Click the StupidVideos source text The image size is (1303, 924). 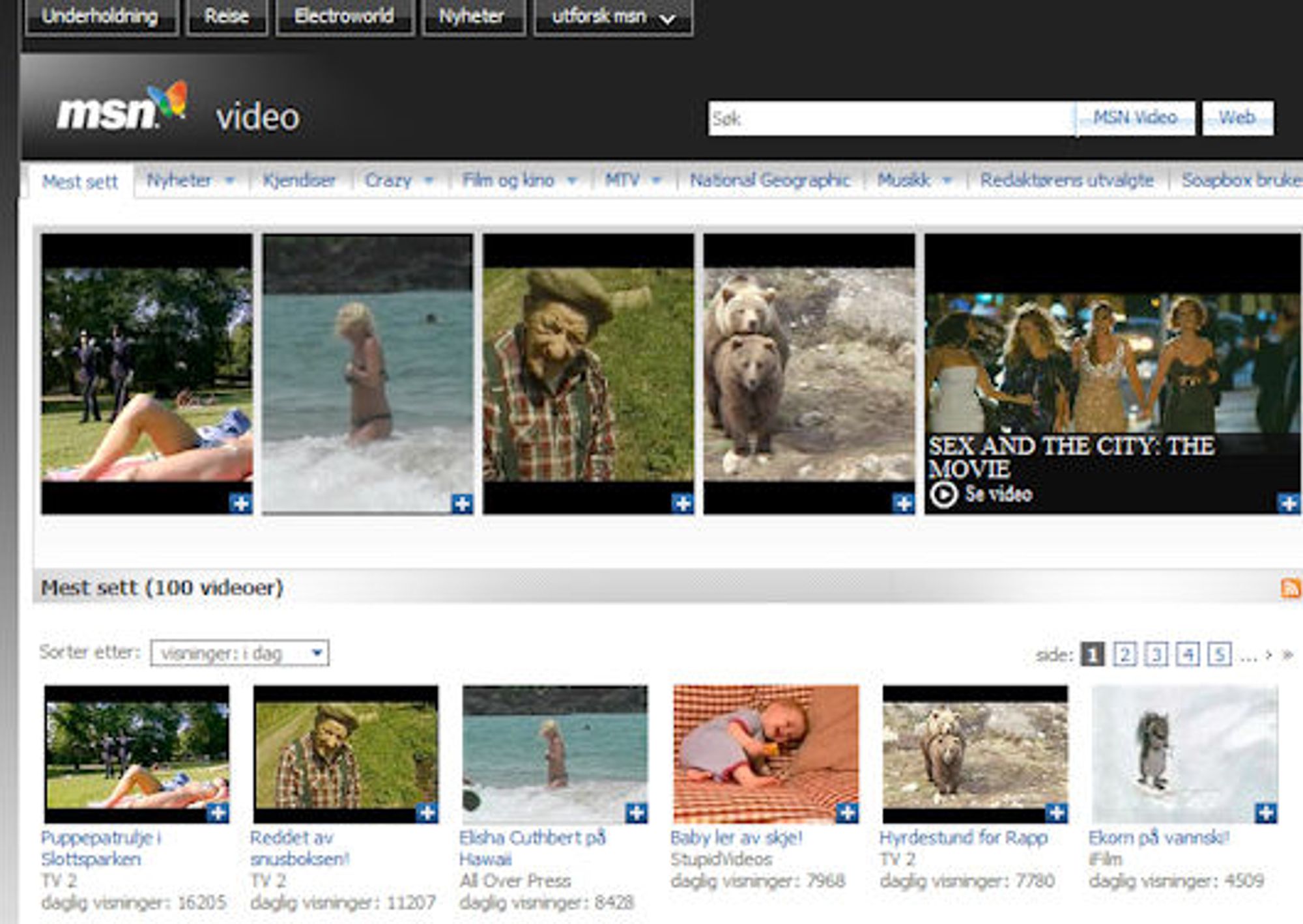click(721, 860)
